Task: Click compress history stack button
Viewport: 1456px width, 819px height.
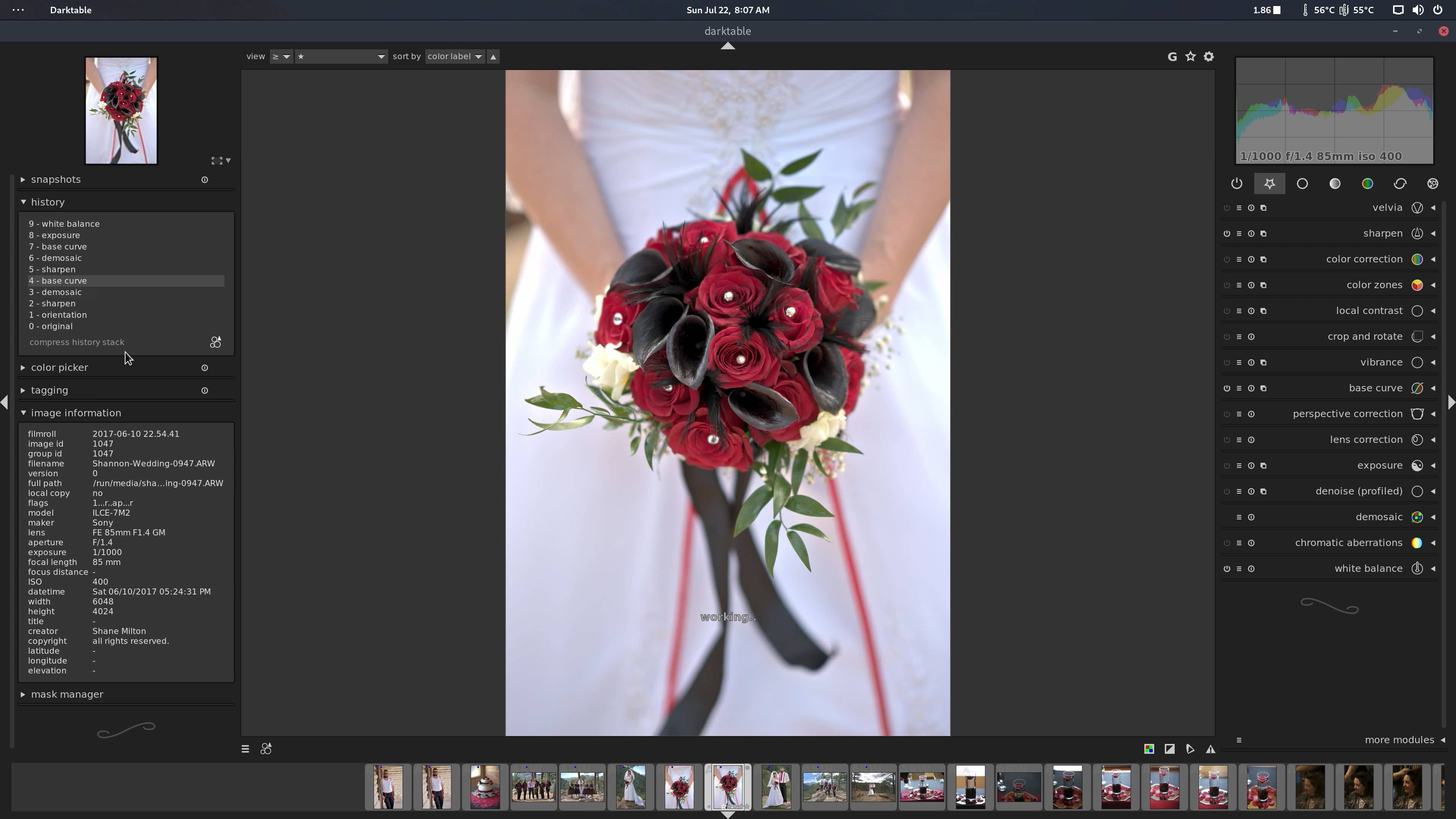Action: coord(77,342)
